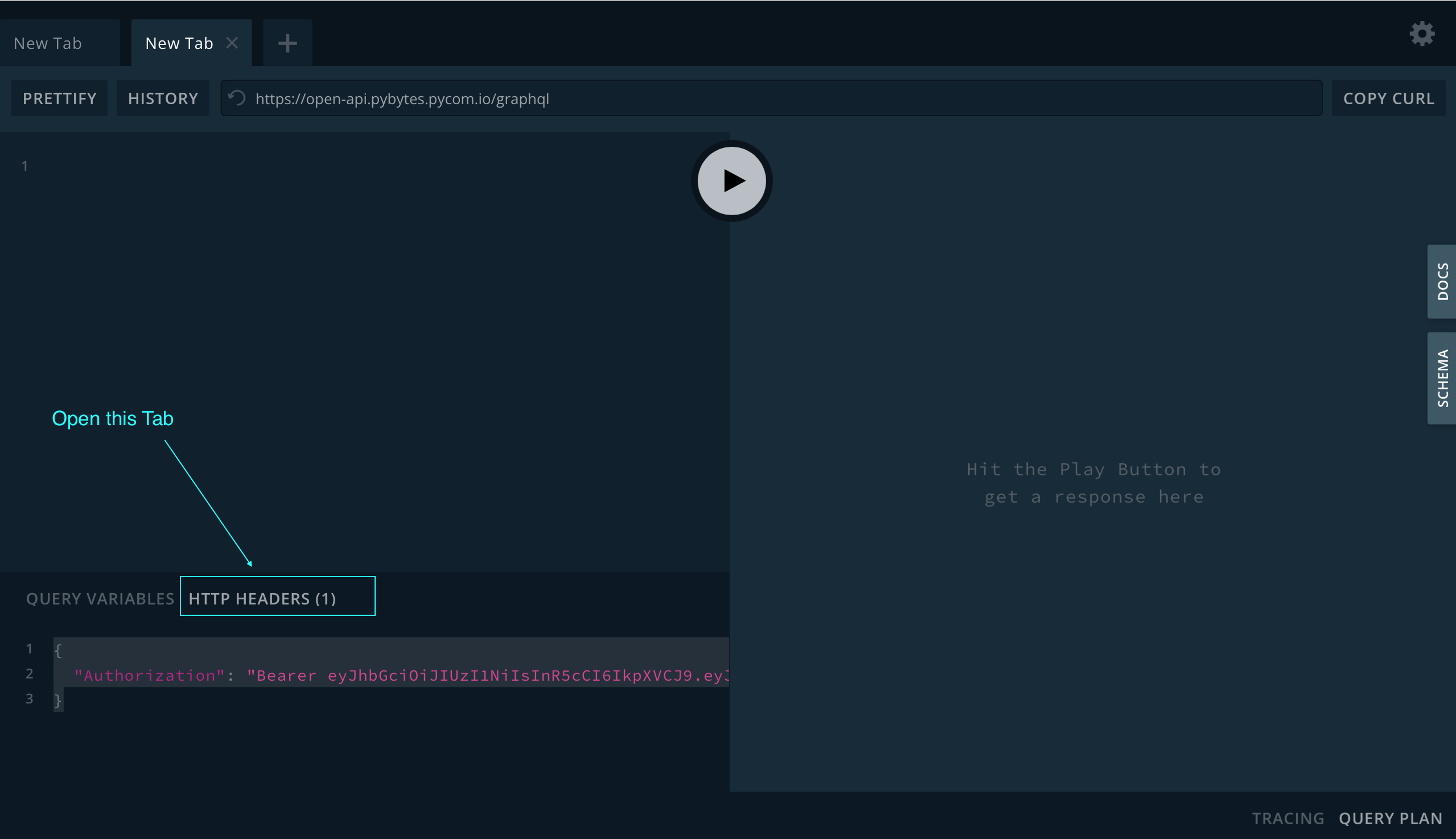Add a new tab with plus icon

pos(287,43)
